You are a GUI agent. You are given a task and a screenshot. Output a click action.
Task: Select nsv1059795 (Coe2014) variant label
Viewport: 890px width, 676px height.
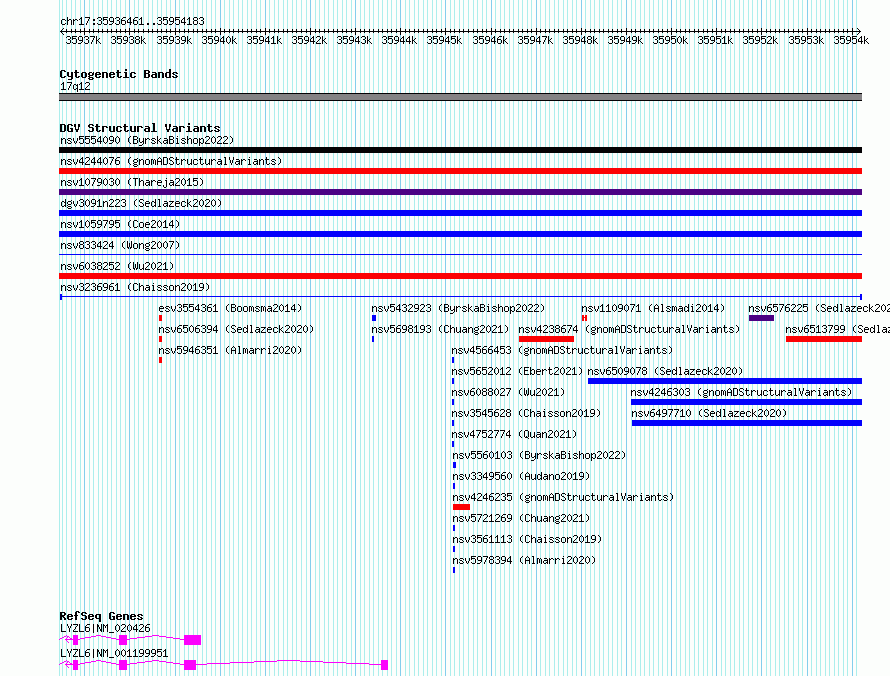120,224
